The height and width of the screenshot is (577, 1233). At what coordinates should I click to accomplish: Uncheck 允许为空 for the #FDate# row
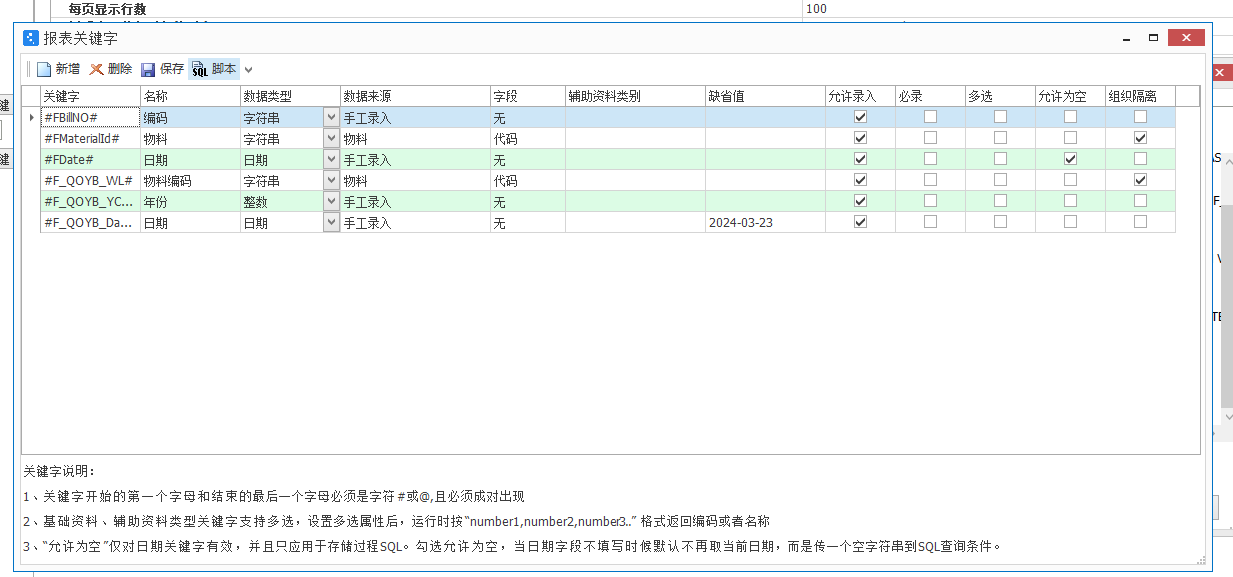pos(1070,160)
